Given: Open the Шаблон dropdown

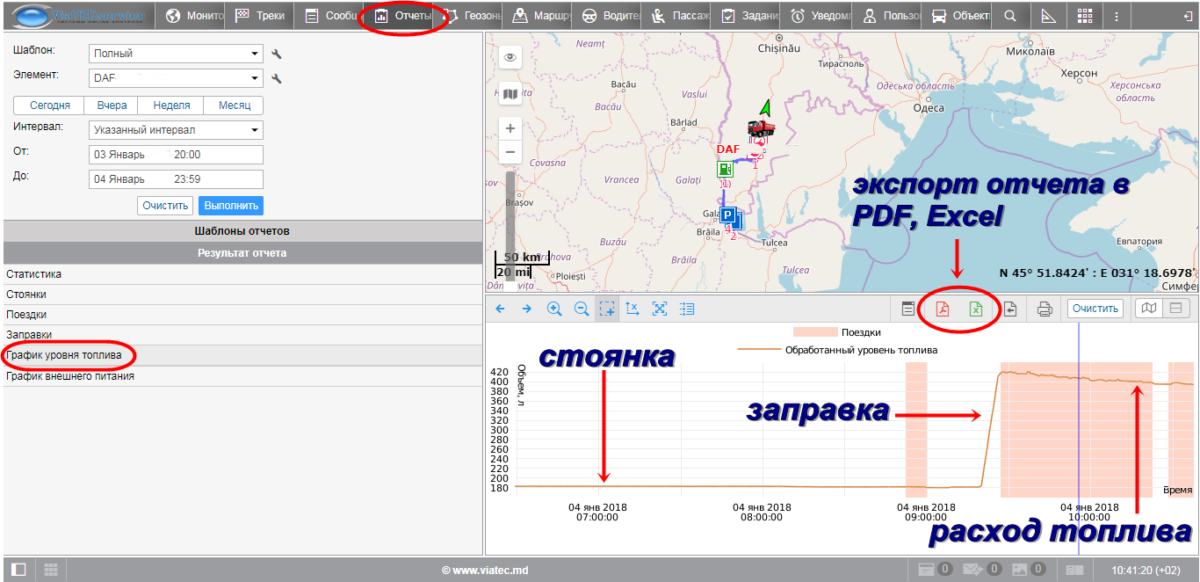Looking at the screenshot, I should (x=174, y=53).
